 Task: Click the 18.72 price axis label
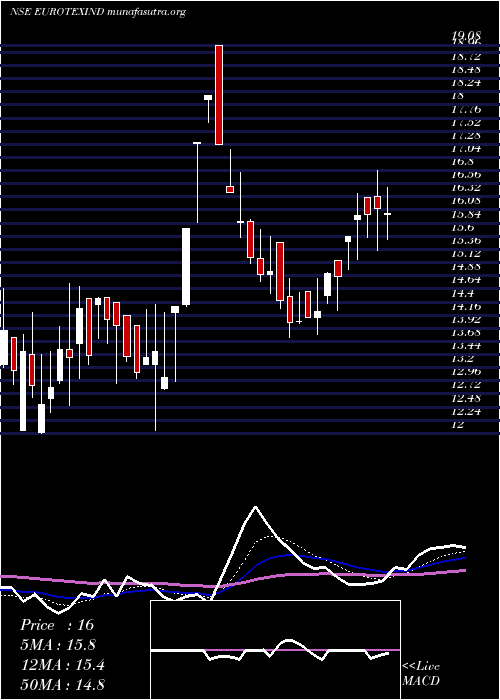466,56
